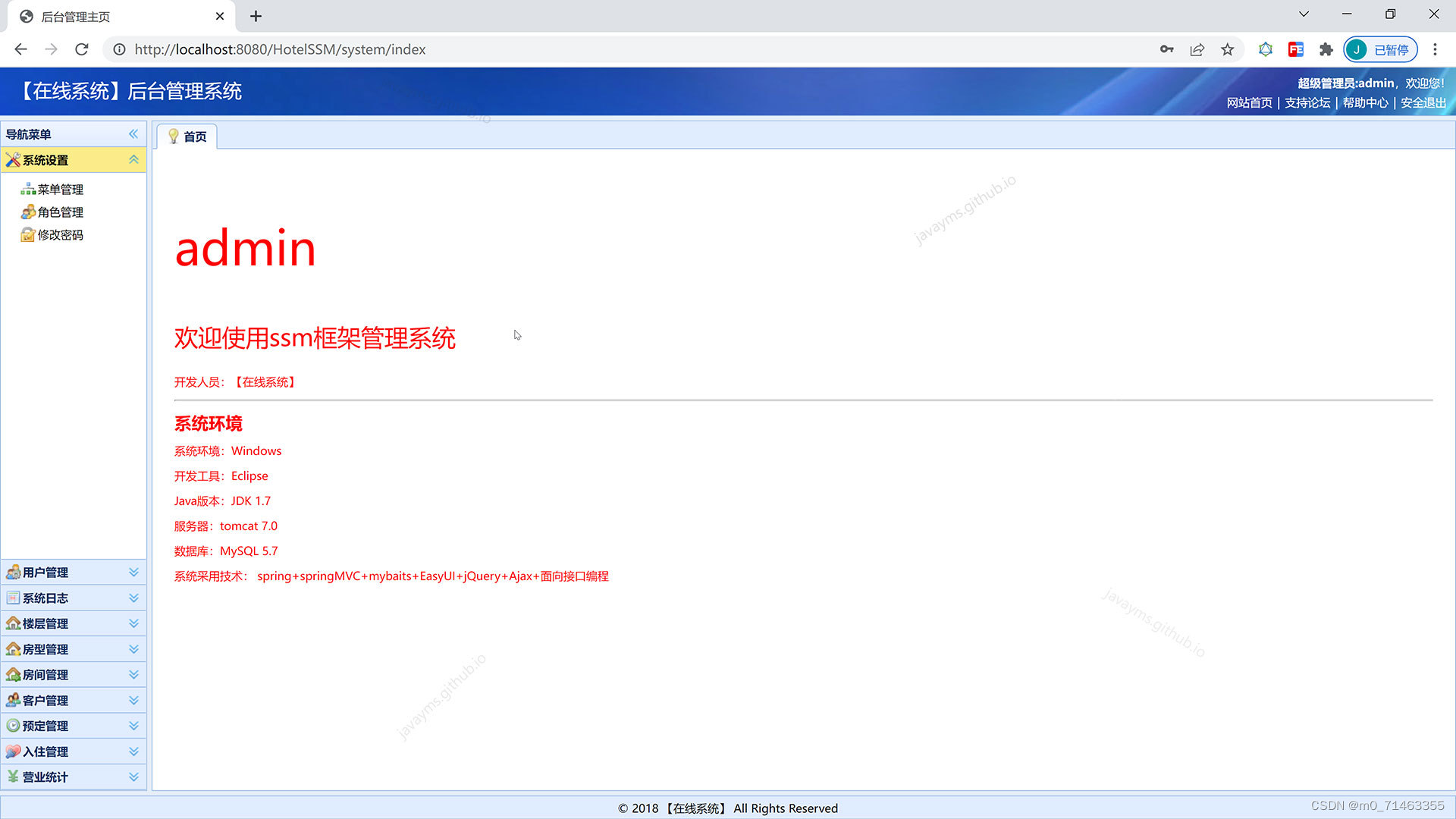Click the 用户管理 users icon

13,573
